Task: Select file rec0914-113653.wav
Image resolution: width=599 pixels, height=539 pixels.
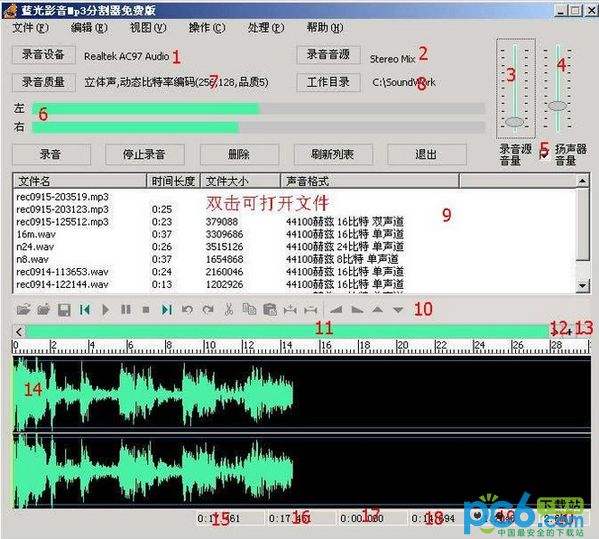Action: point(62,272)
